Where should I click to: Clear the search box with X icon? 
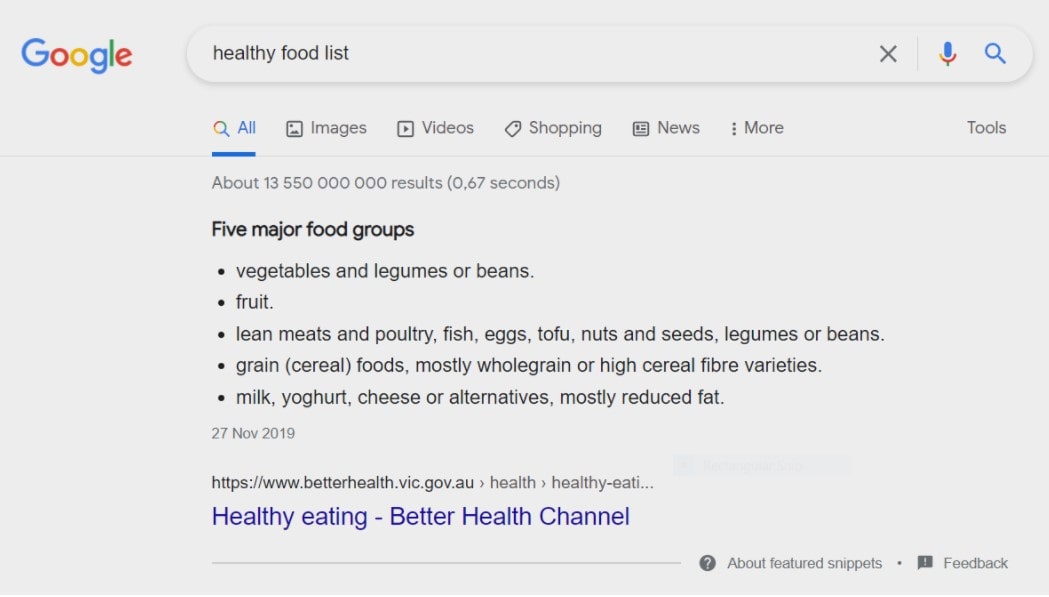tap(888, 54)
